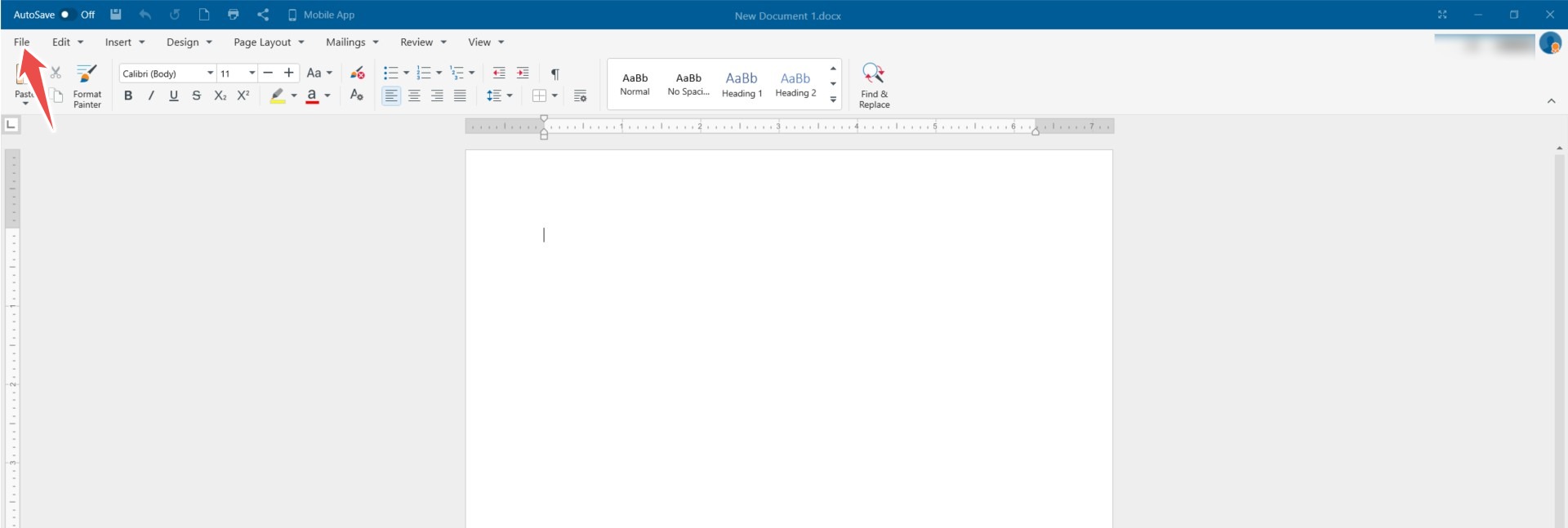Screen dimensions: 1568x528
Task: Click the share icon in title bar
Action: click(x=263, y=15)
